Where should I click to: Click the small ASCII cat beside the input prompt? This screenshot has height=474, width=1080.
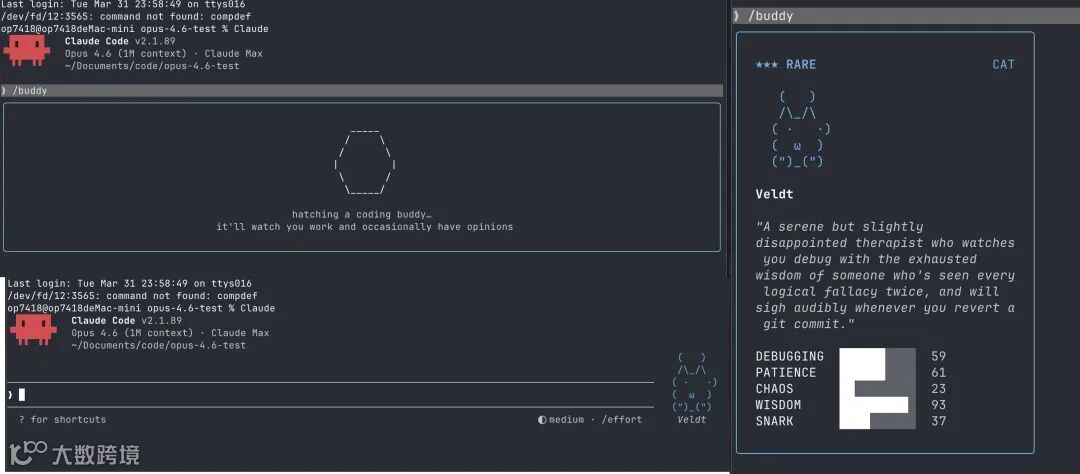[694, 382]
